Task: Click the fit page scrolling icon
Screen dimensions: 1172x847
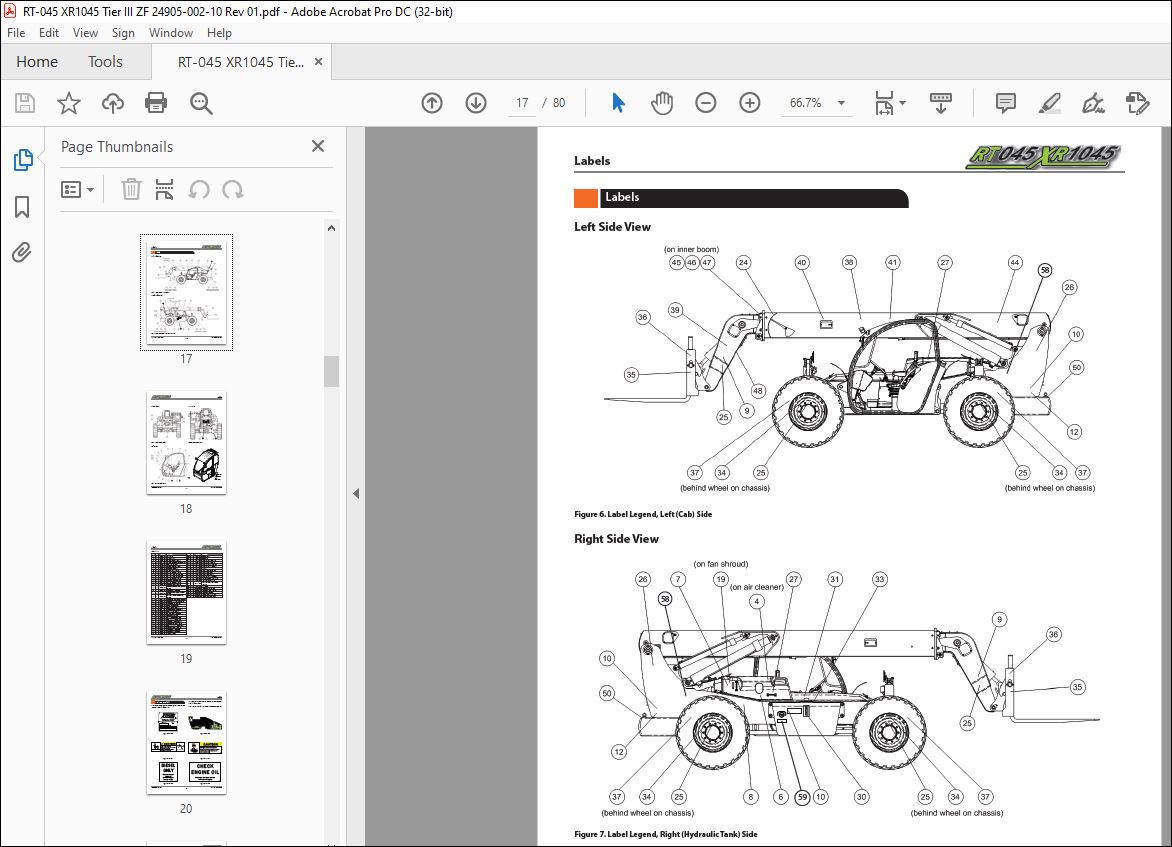Action: (x=884, y=102)
